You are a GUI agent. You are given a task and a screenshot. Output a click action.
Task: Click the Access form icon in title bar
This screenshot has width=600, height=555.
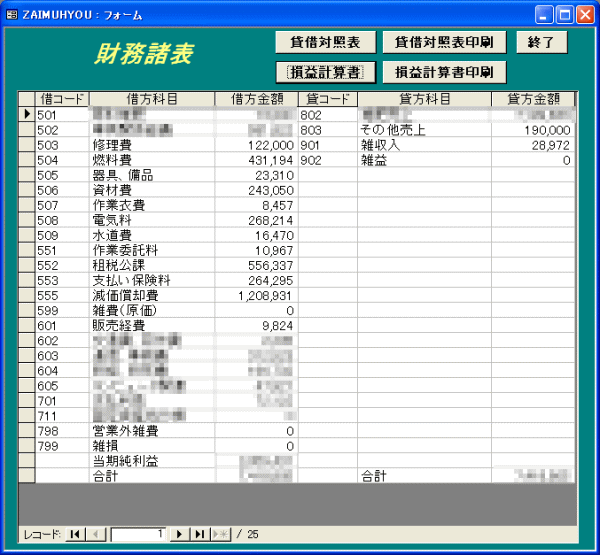(12, 14)
